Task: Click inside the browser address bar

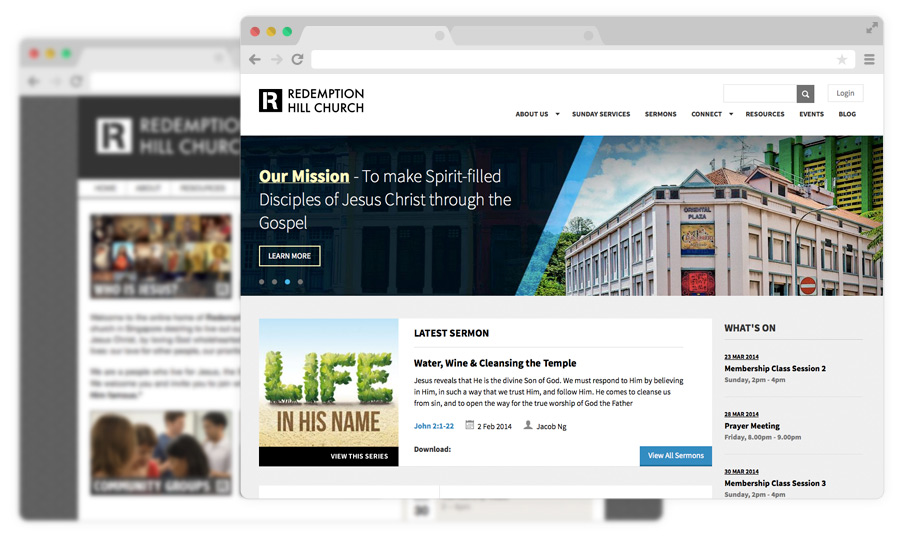Action: 583,59
